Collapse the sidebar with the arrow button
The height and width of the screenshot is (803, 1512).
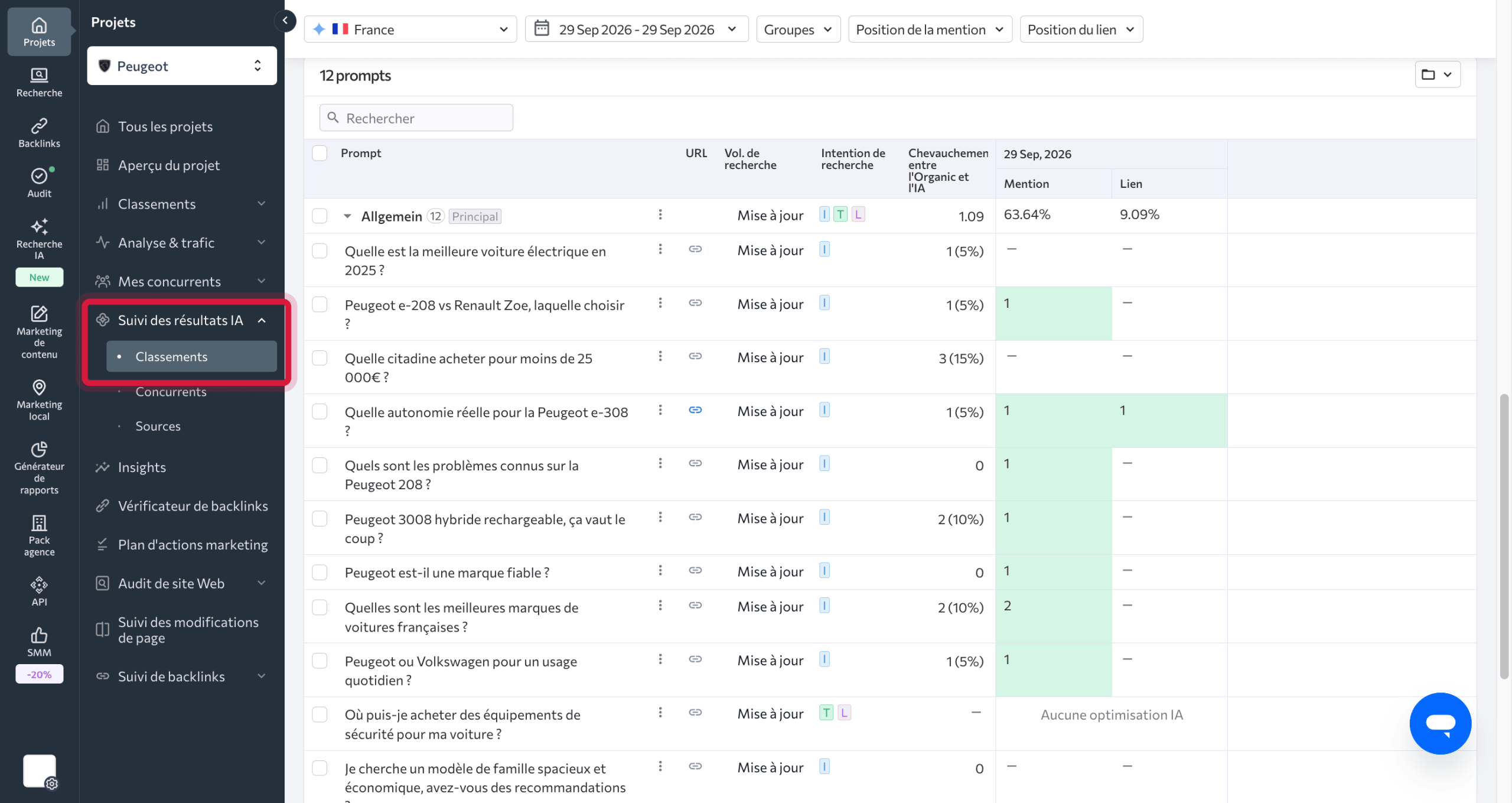click(285, 21)
